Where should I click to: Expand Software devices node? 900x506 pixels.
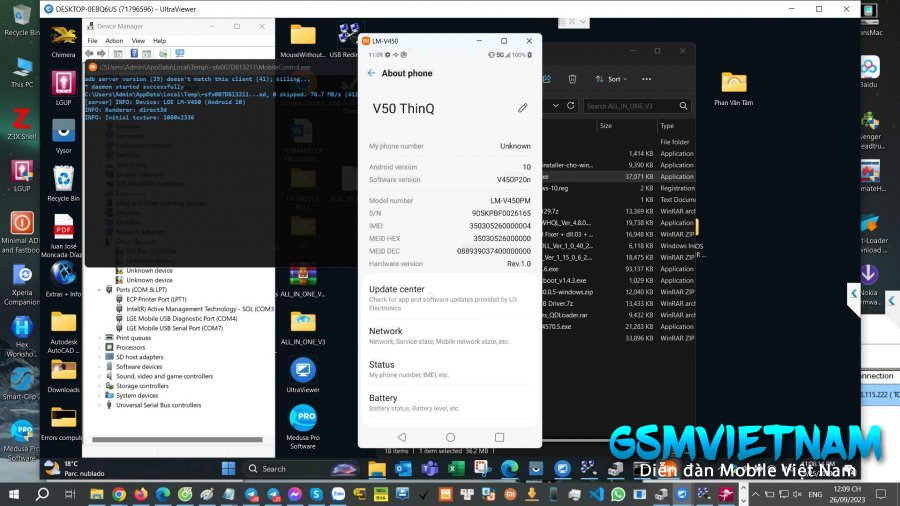(x=100, y=367)
